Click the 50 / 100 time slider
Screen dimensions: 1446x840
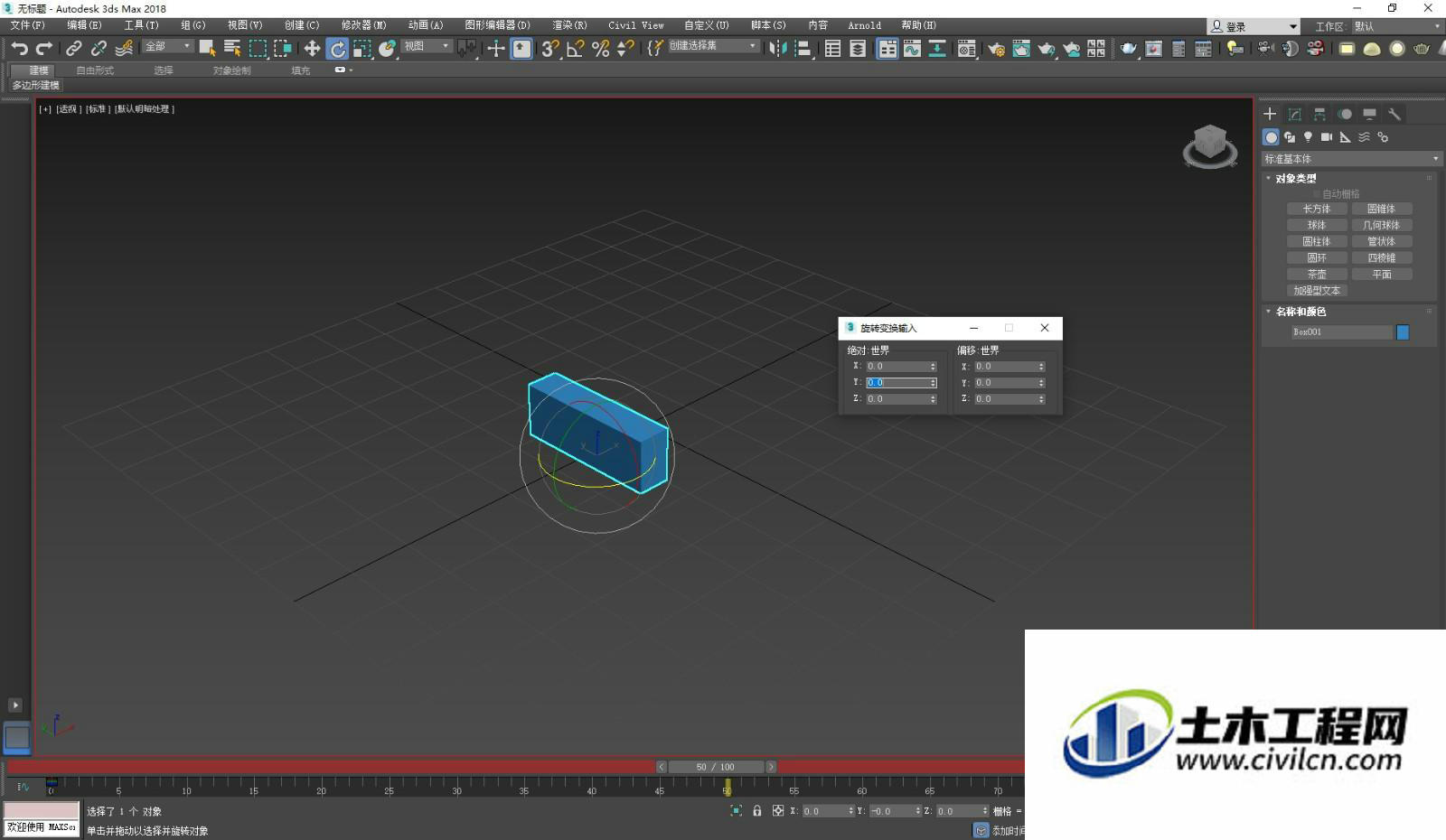[716, 767]
